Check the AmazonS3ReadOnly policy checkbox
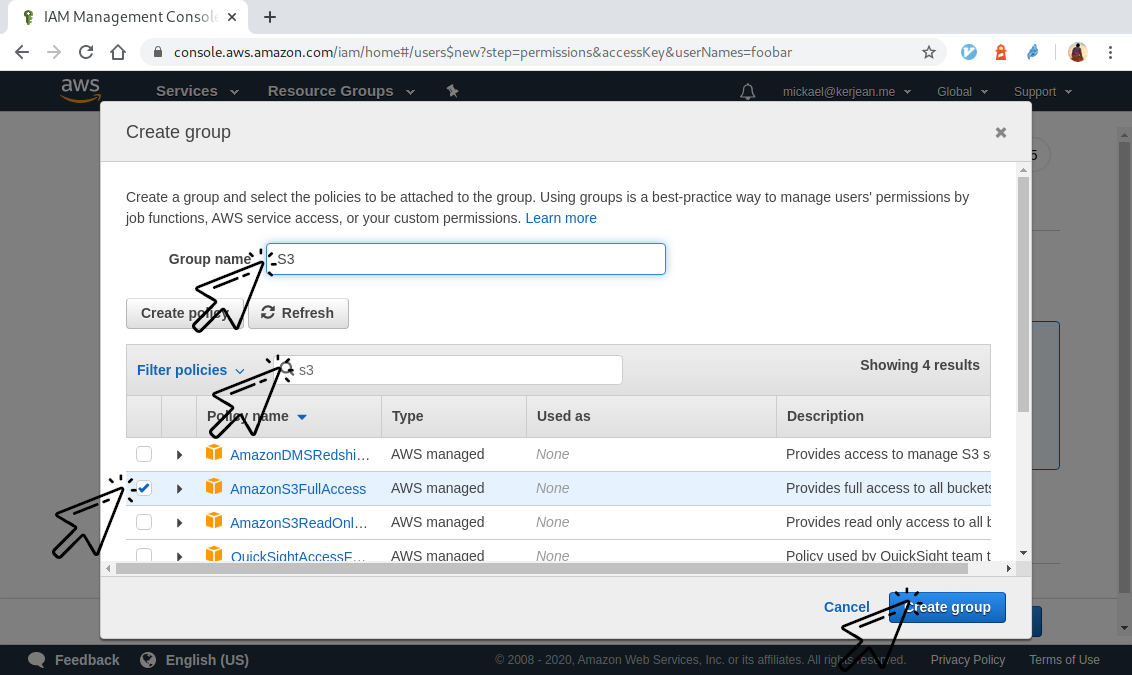This screenshot has width=1132, height=675. pos(144,522)
